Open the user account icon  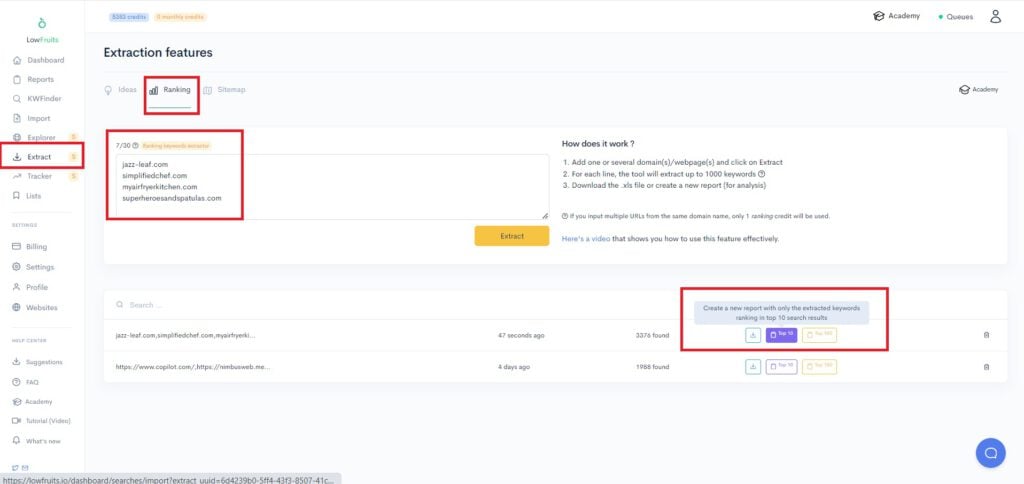tap(994, 16)
